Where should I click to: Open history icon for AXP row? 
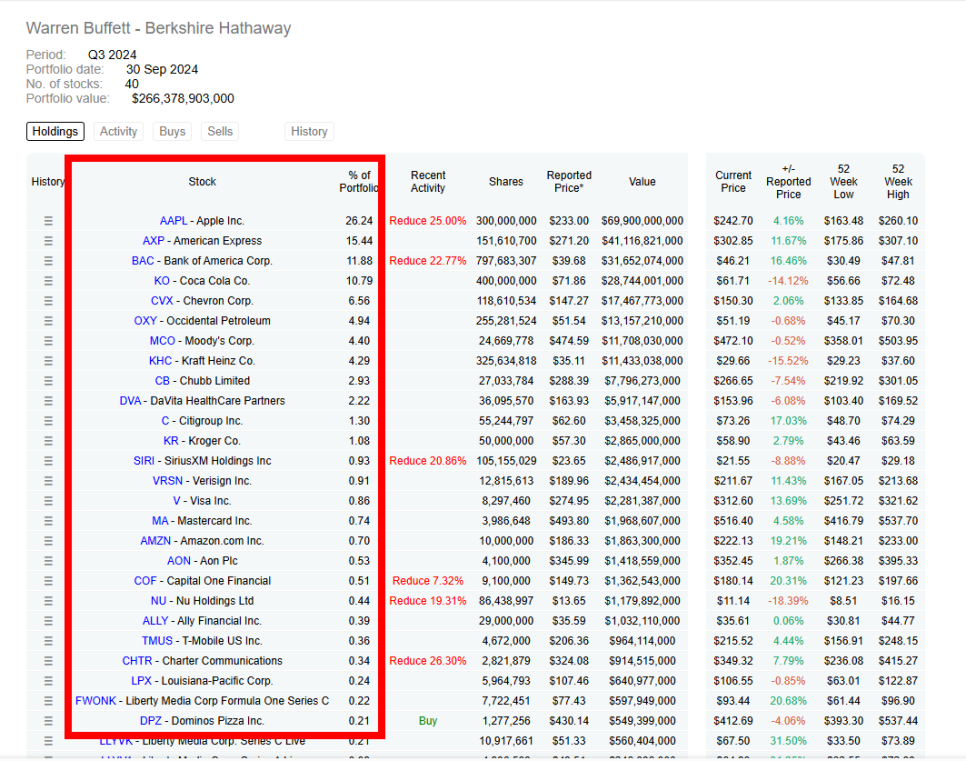(48, 241)
